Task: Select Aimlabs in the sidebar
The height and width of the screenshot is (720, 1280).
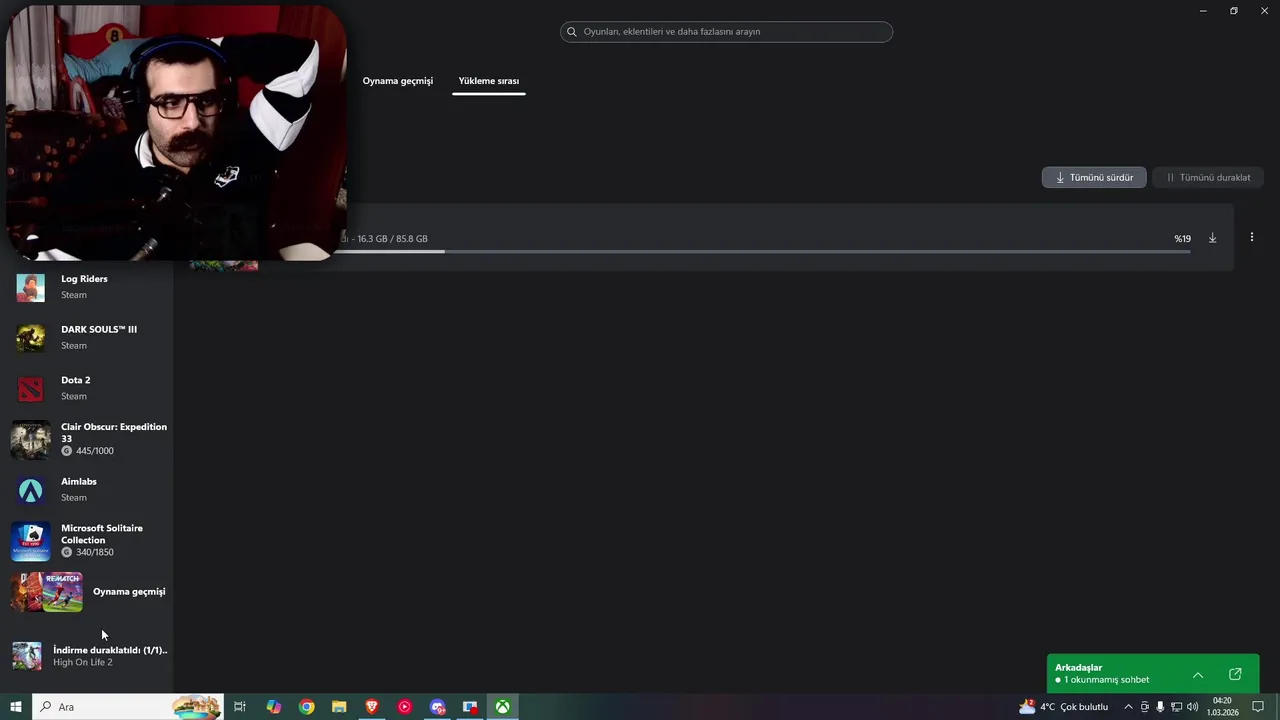Action: [x=88, y=490]
